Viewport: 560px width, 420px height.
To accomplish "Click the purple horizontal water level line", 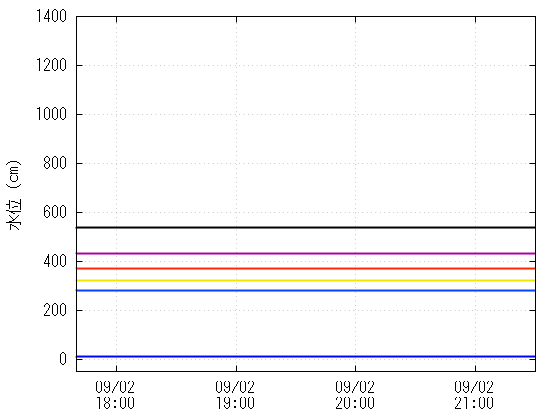I will click(306, 253).
